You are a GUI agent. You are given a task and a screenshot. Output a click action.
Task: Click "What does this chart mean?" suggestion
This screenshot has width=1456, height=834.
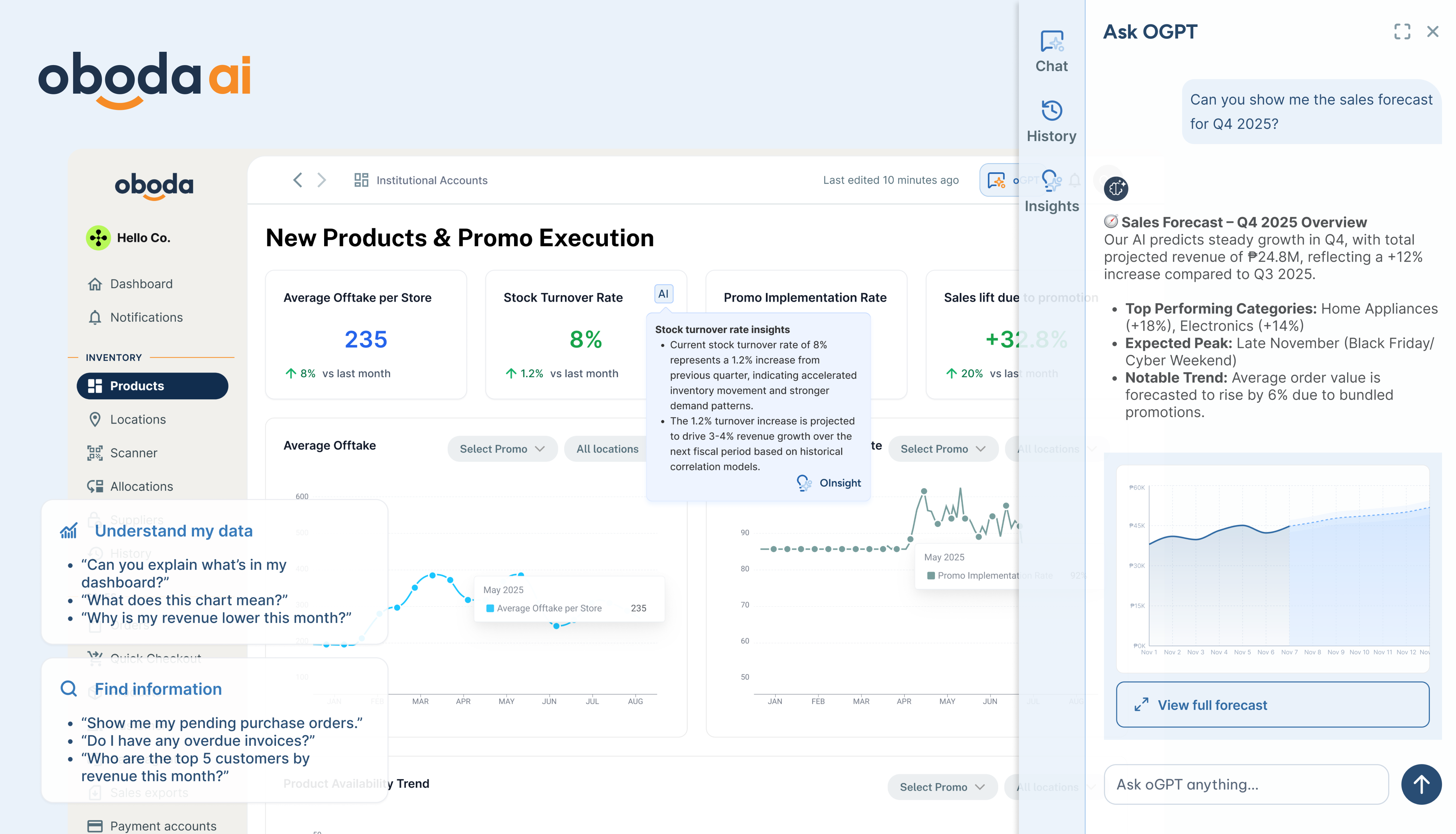pyautogui.click(x=185, y=600)
